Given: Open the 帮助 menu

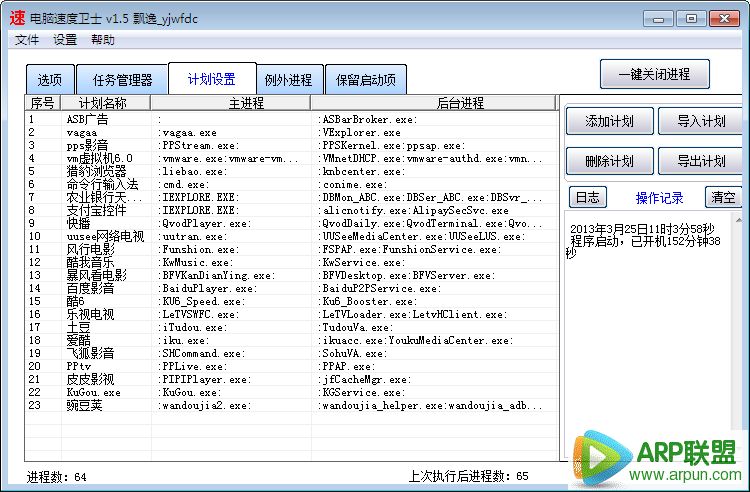Looking at the screenshot, I should tap(103, 40).
